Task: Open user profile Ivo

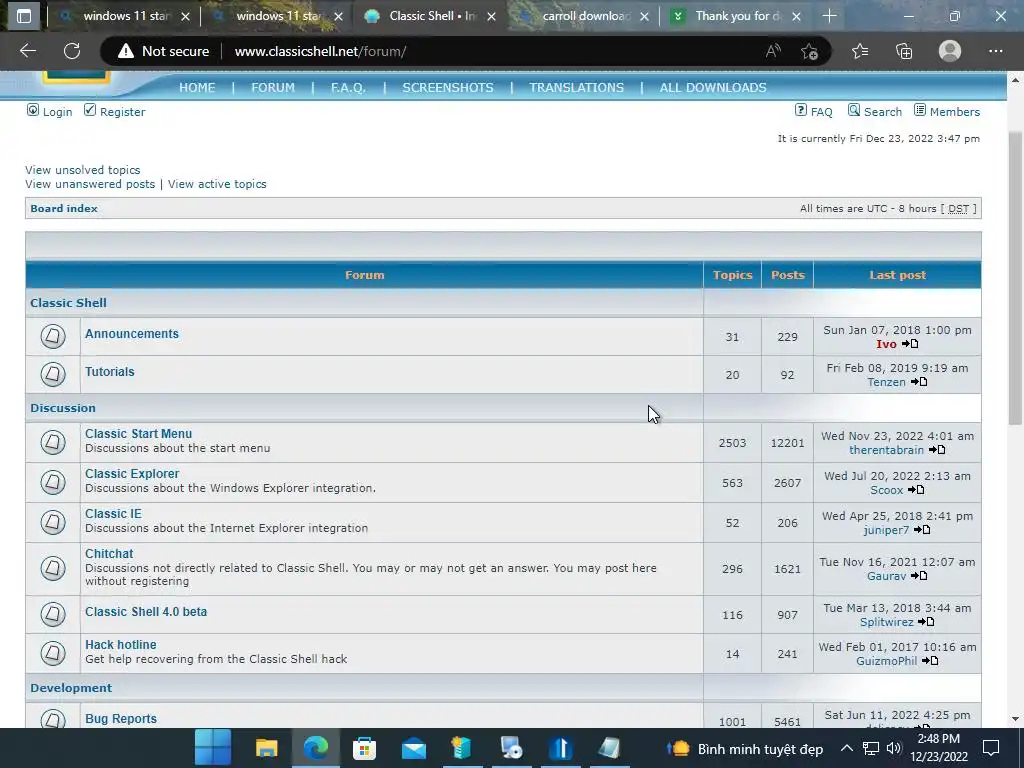Action: (x=886, y=344)
